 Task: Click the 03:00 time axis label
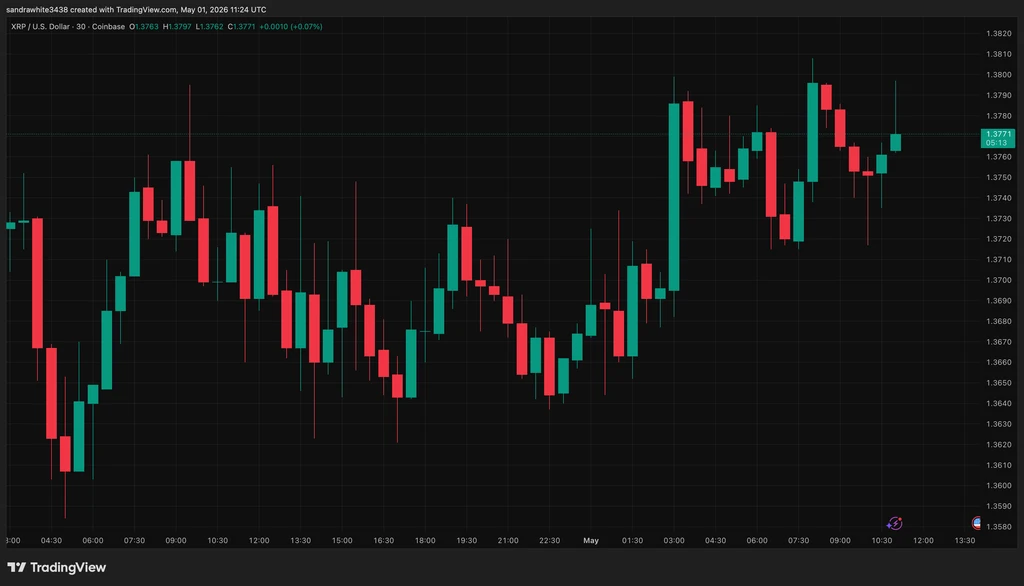(x=674, y=540)
